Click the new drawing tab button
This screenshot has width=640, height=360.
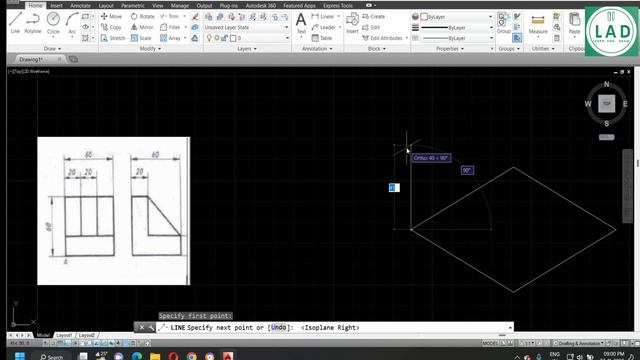(73, 59)
